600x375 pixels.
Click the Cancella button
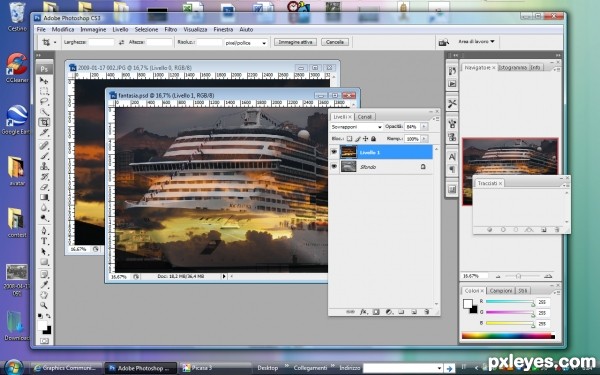335,42
